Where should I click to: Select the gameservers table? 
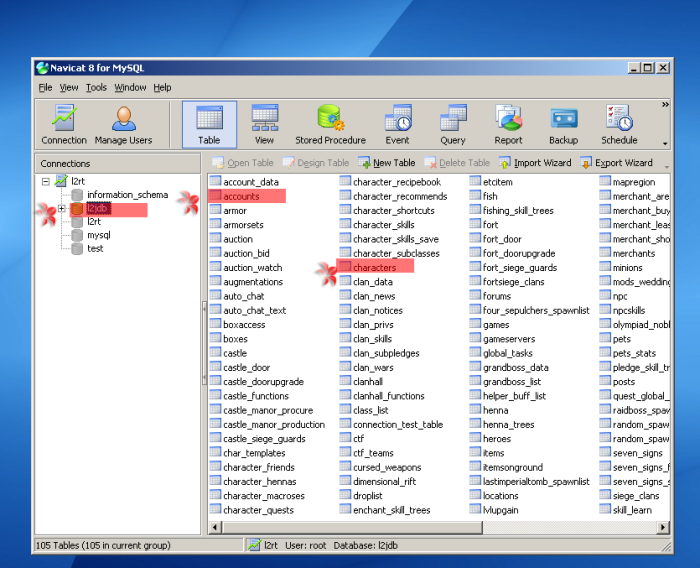pyautogui.click(x=502, y=339)
